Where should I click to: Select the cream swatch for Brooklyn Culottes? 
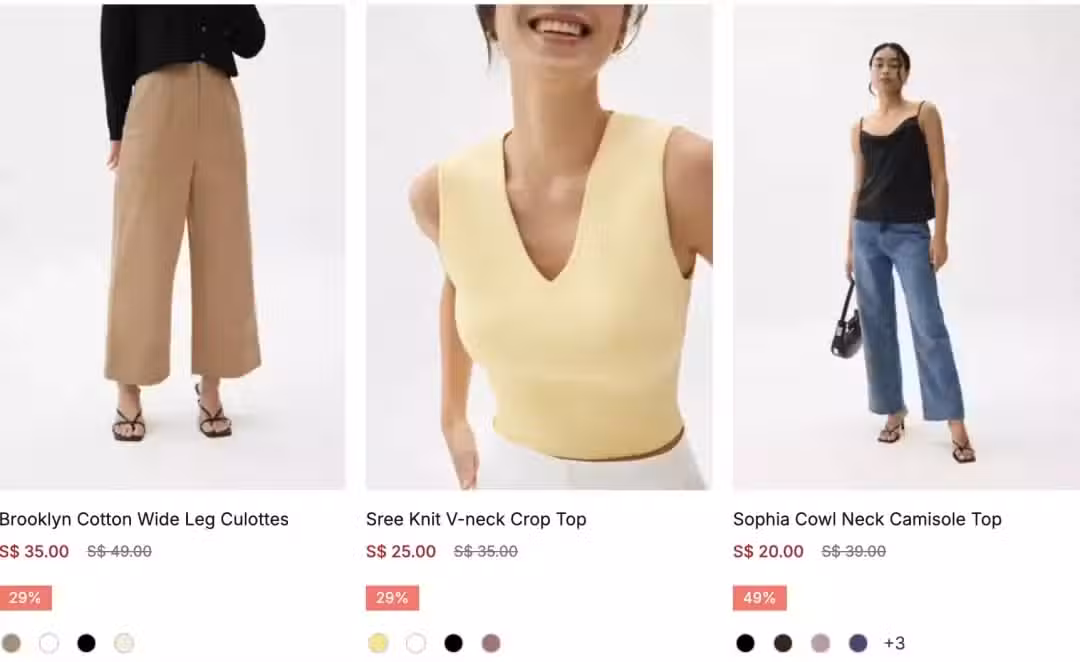point(124,643)
